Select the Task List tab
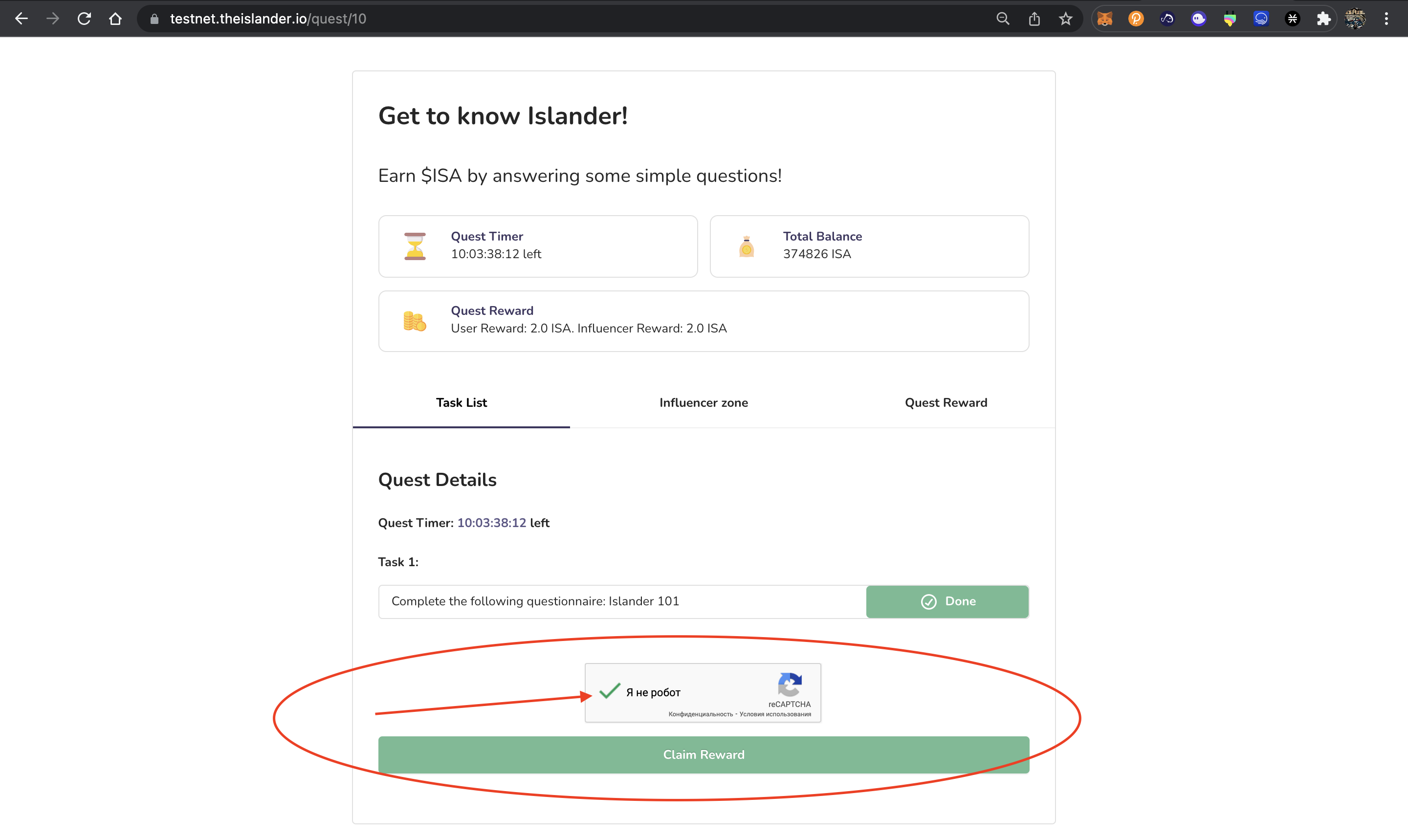 click(x=461, y=402)
